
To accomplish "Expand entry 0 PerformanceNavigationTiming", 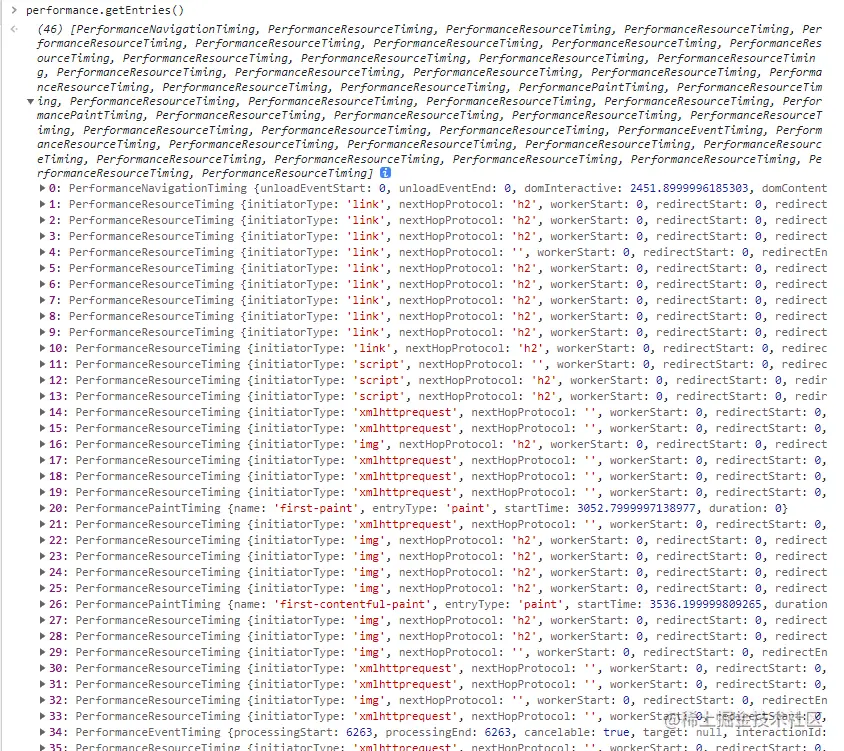I will click(x=42, y=188).
